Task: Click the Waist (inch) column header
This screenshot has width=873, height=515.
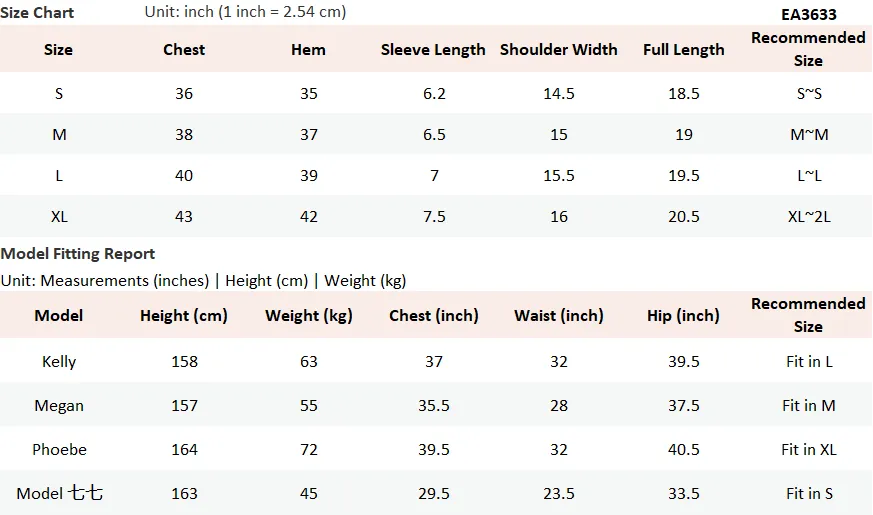Action: (x=559, y=316)
